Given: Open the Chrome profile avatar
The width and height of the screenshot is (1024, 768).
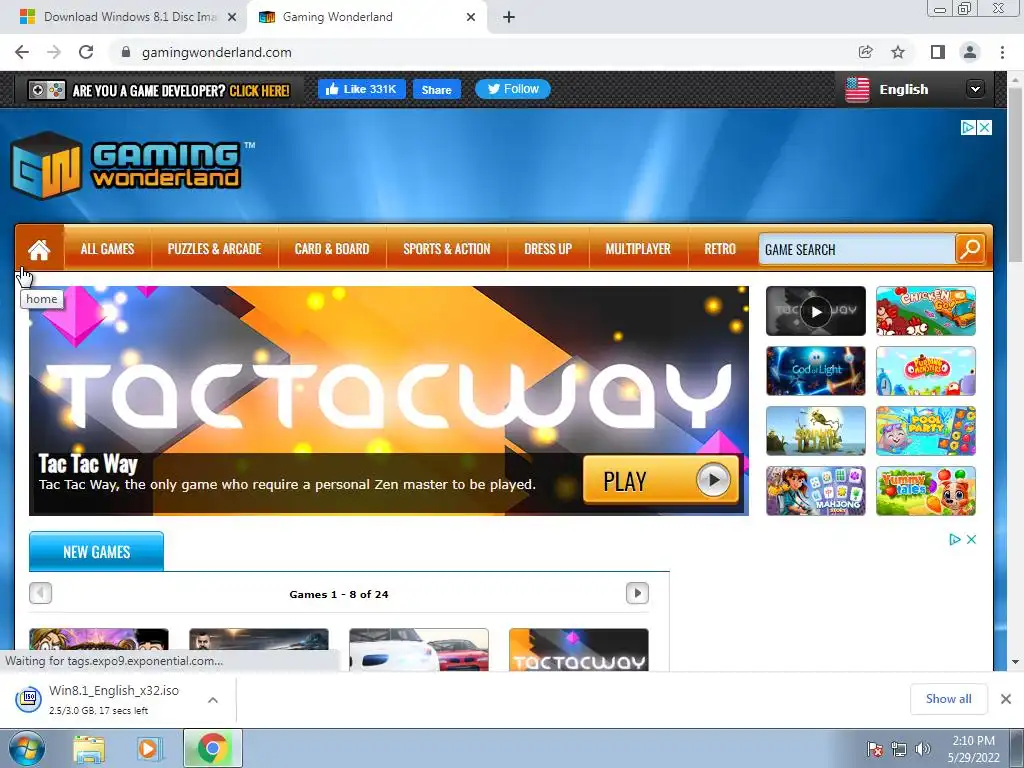Looking at the screenshot, I should pyautogui.click(x=970, y=52).
